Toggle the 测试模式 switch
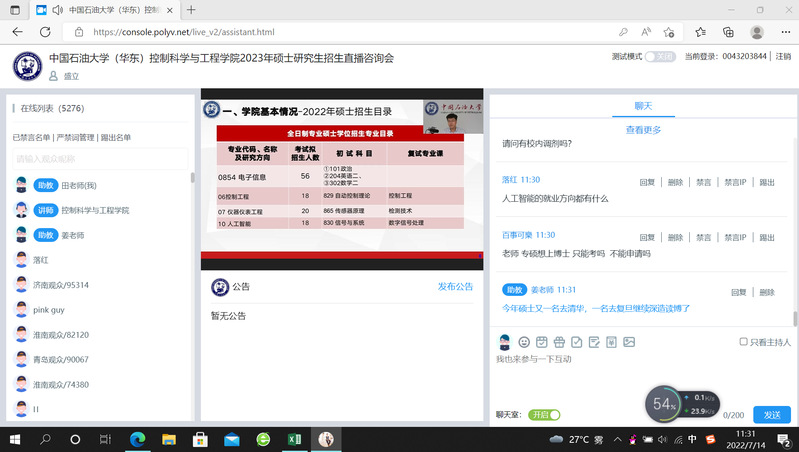 [x=659, y=57]
